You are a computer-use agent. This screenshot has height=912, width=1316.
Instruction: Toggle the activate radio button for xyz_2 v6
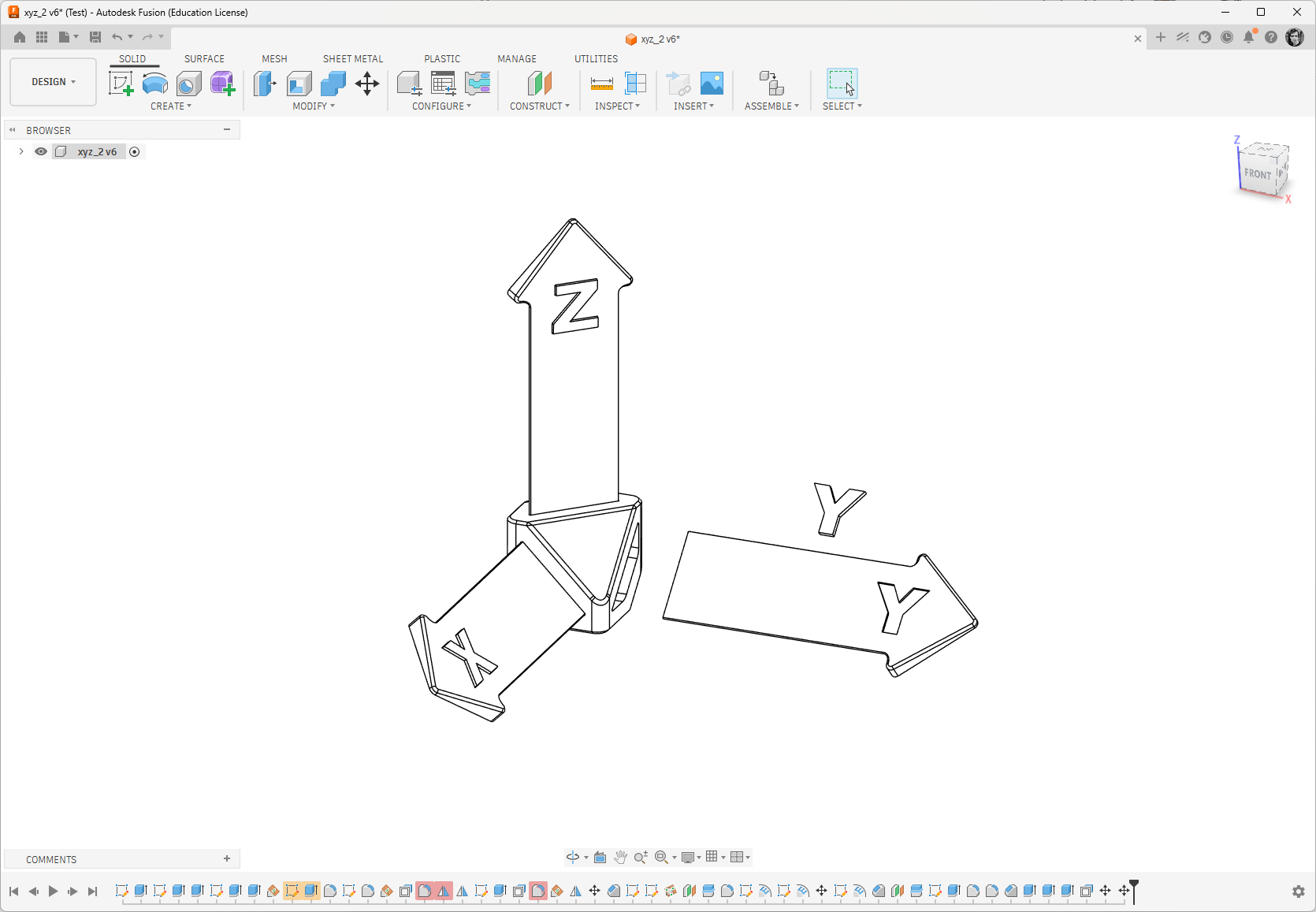coord(135,152)
